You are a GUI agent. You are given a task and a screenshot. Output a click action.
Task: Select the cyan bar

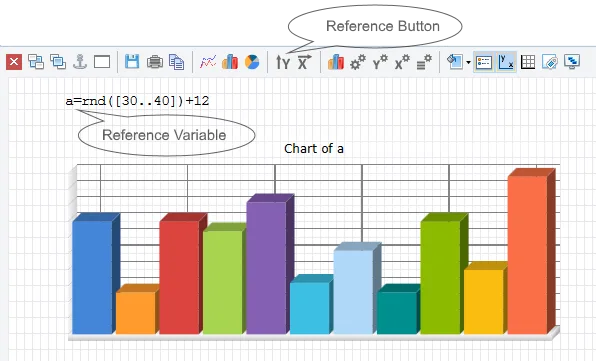click(x=310, y=308)
